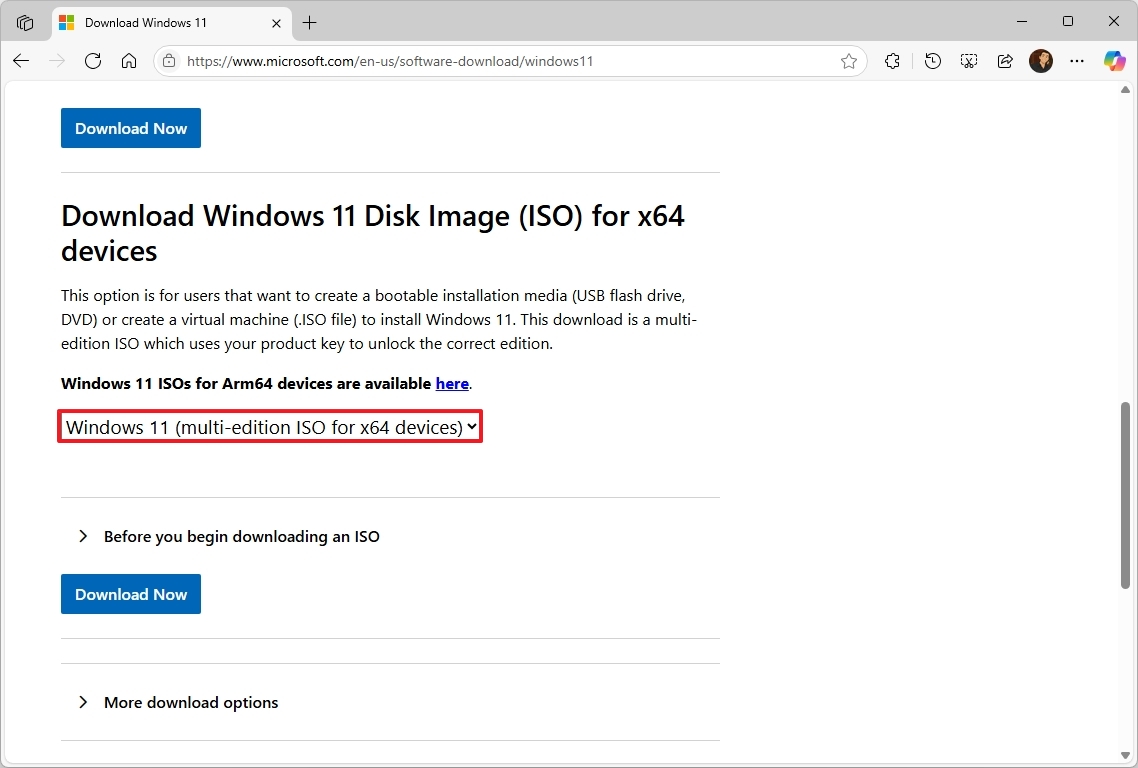The height and width of the screenshot is (768, 1138).
Task: View browsing History via the clock icon
Action: point(932,61)
